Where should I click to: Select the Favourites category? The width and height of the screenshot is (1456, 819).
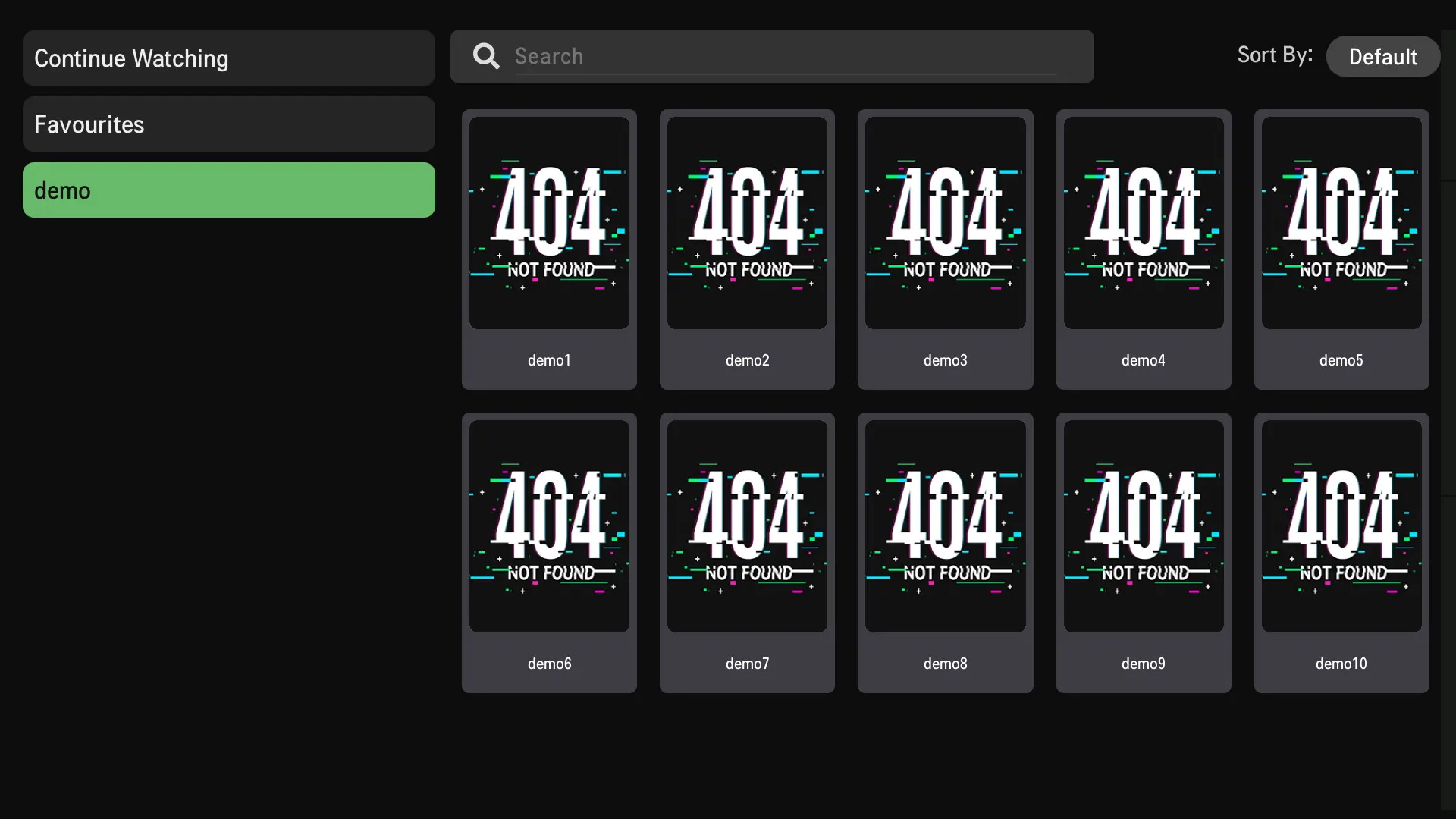(x=228, y=124)
